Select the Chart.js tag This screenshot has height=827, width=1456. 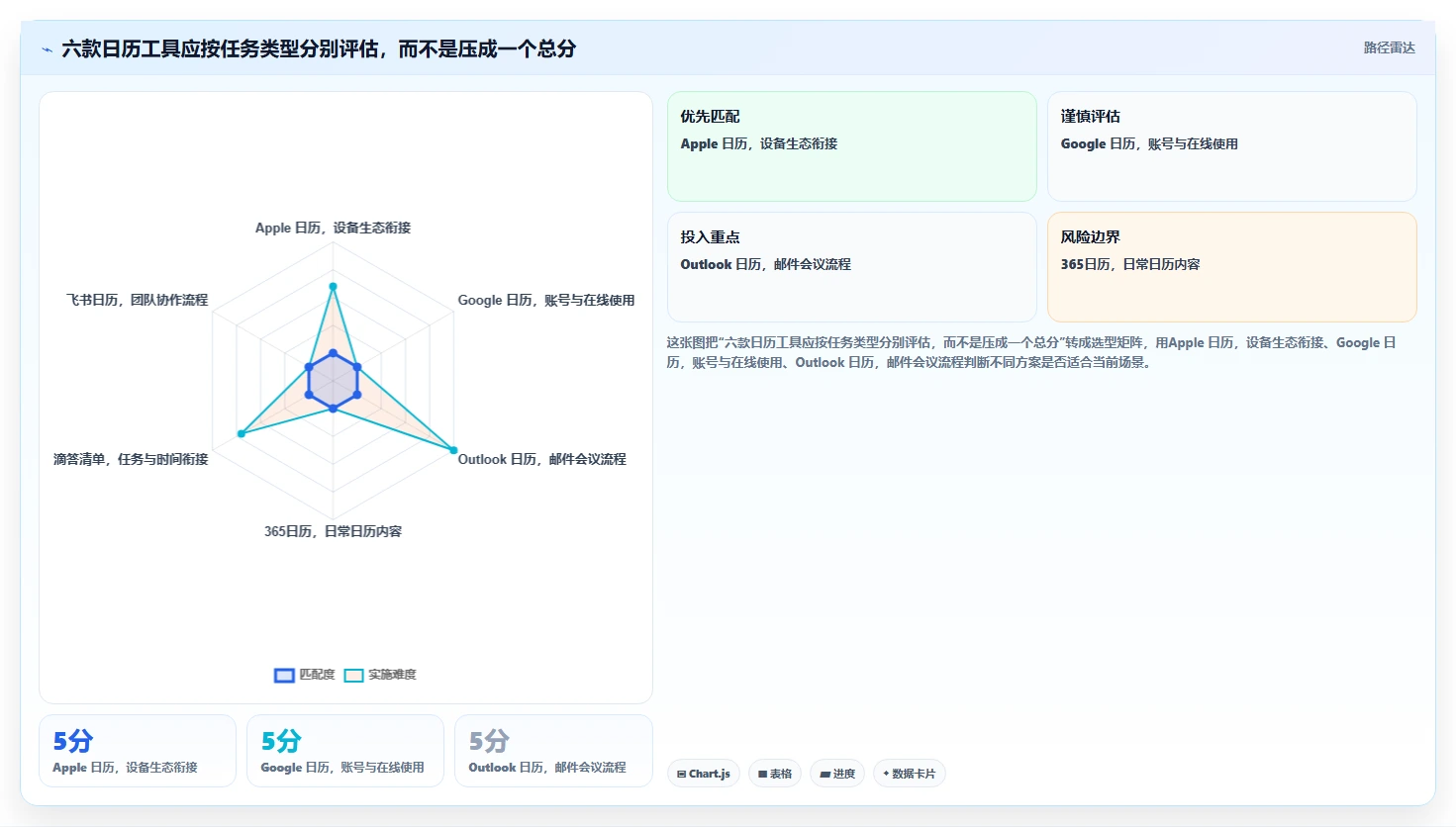[704, 774]
